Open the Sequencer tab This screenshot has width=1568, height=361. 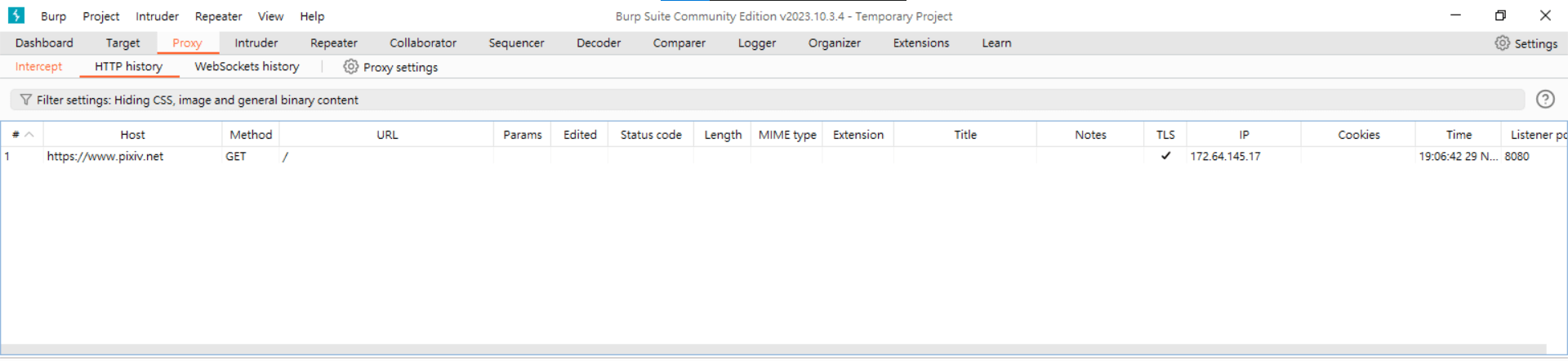(x=516, y=43)
